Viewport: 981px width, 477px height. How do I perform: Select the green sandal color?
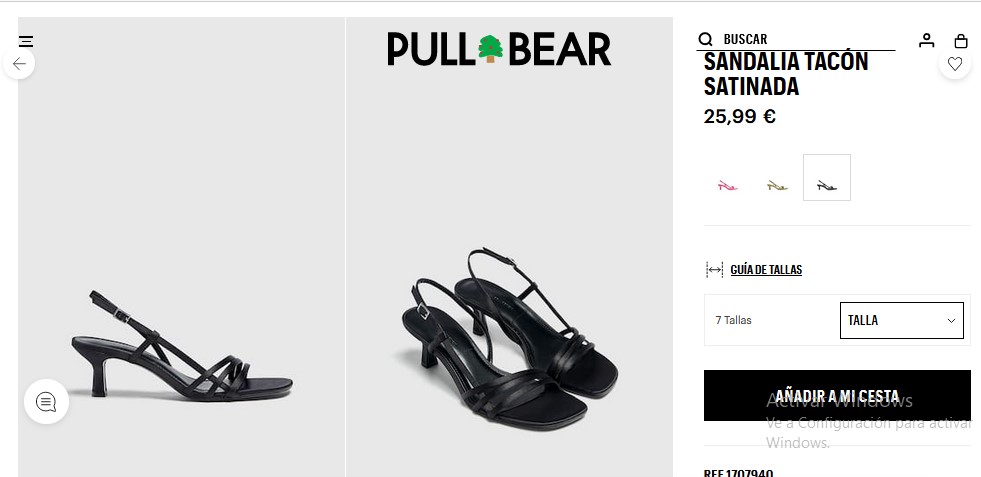coord(777,185)
